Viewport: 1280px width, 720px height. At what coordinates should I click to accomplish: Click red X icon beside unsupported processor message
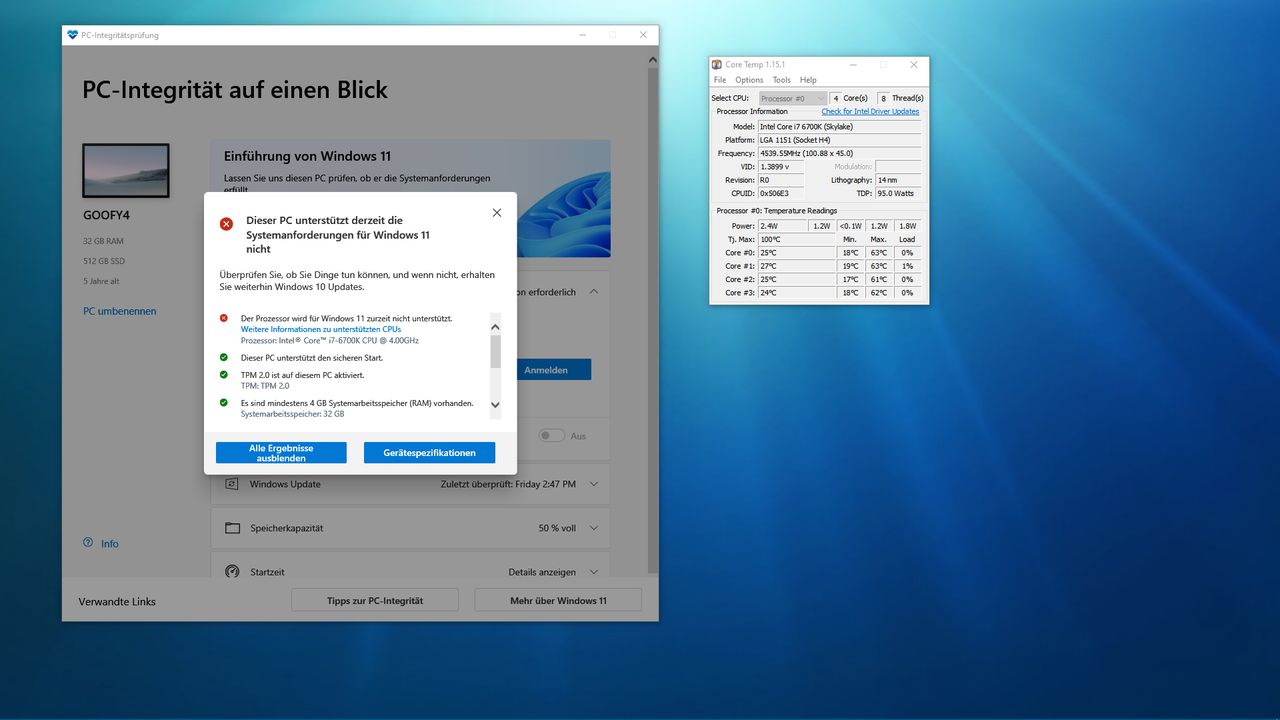pos(224,318)
